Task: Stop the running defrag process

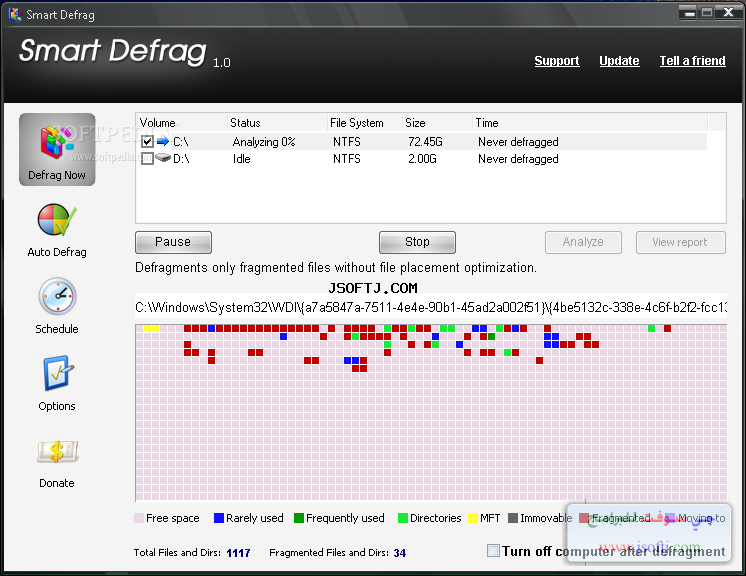Action: tap(417, 242)
